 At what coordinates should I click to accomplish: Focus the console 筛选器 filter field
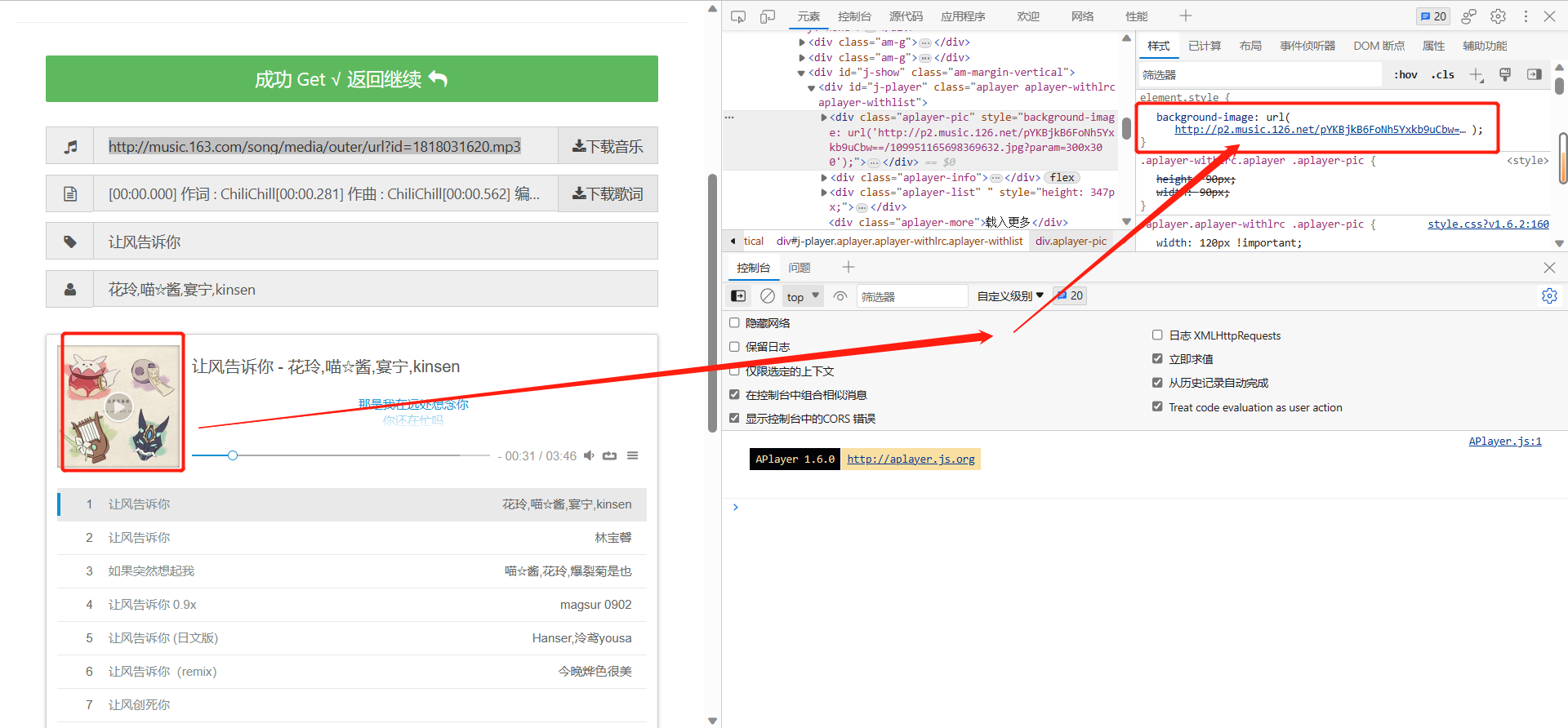tap(912, 296)
